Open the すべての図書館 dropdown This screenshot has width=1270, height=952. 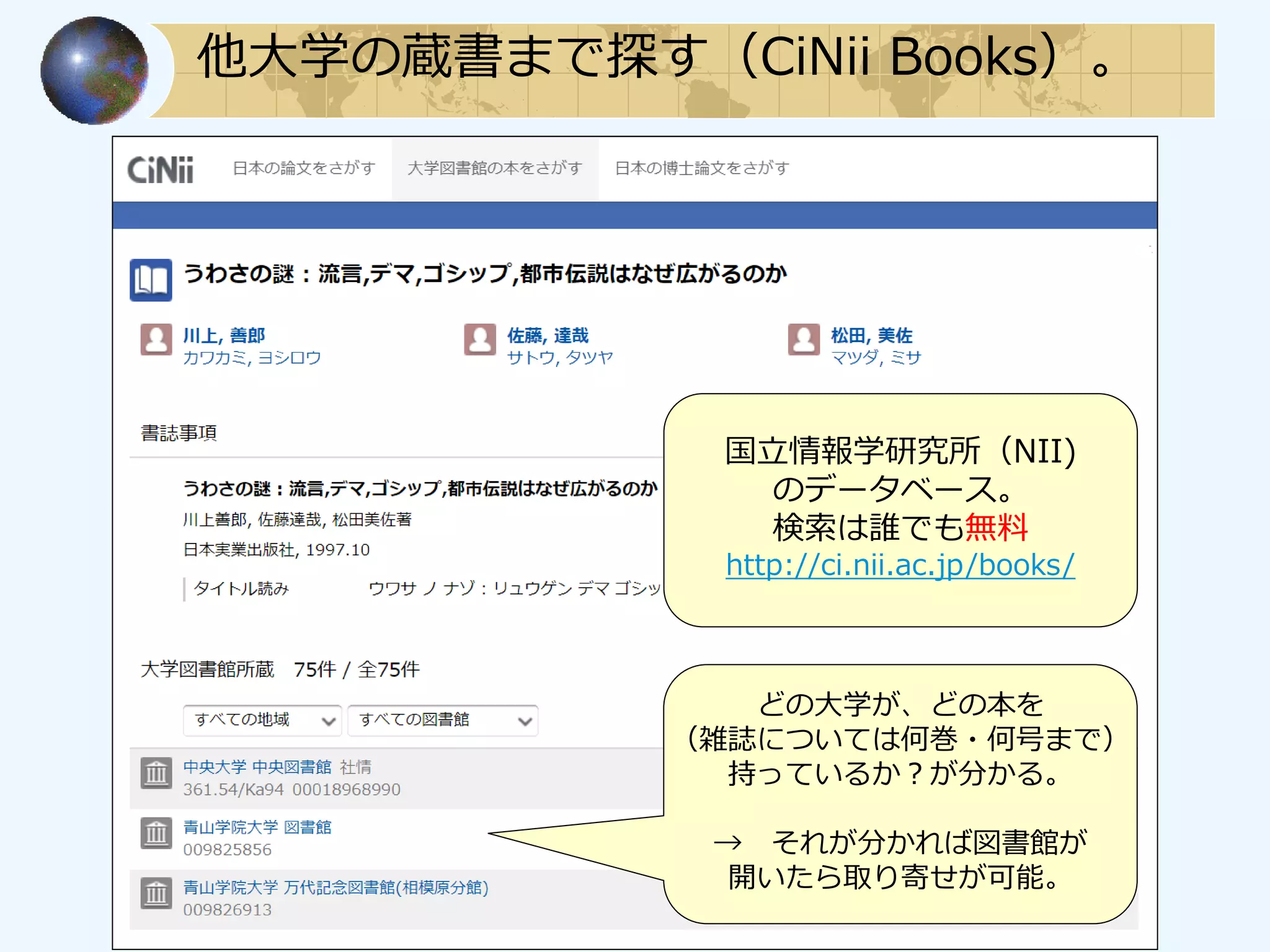443,720
